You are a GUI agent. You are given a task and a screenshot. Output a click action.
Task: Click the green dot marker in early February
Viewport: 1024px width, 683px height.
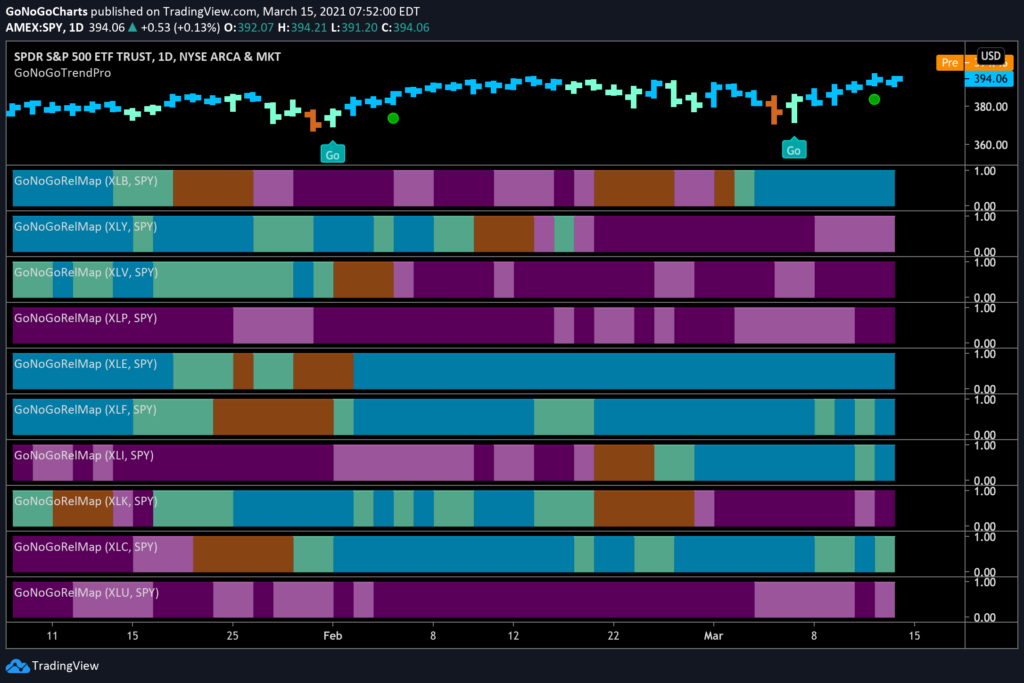(x=392, y=118)
